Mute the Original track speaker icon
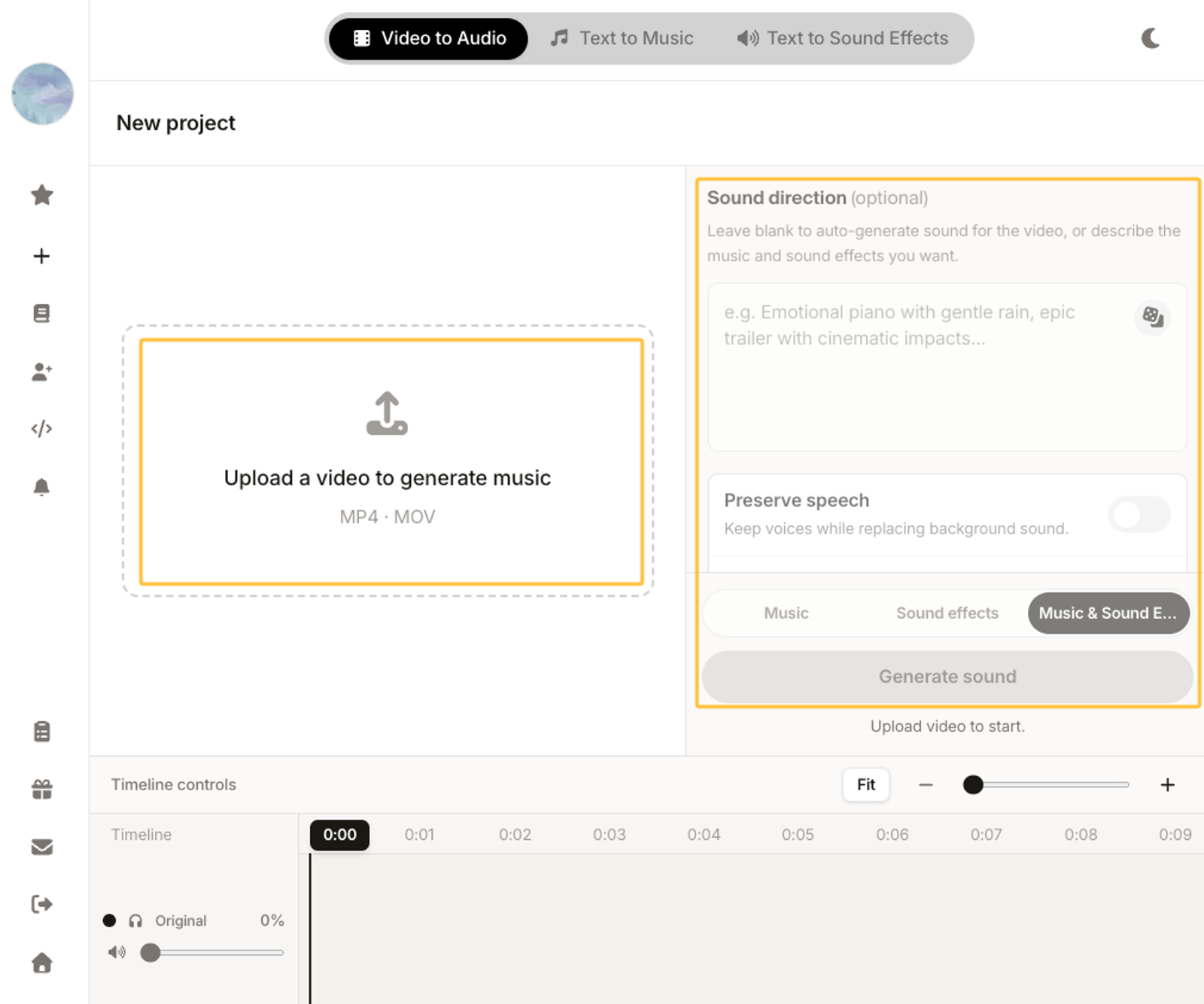Image resolution: width=1204 pixels, height=1004 pixels. pyautogui.click(x=117, y=952)
